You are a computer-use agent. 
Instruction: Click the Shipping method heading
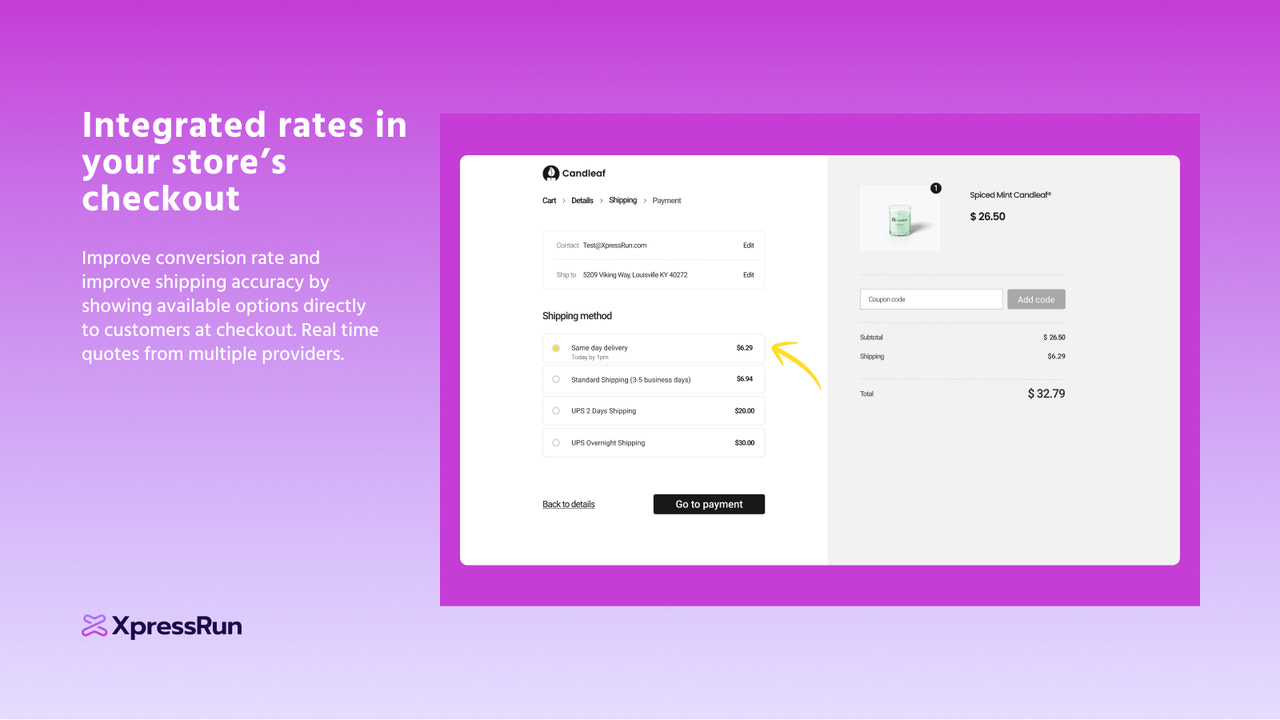(x=577, y=316)
